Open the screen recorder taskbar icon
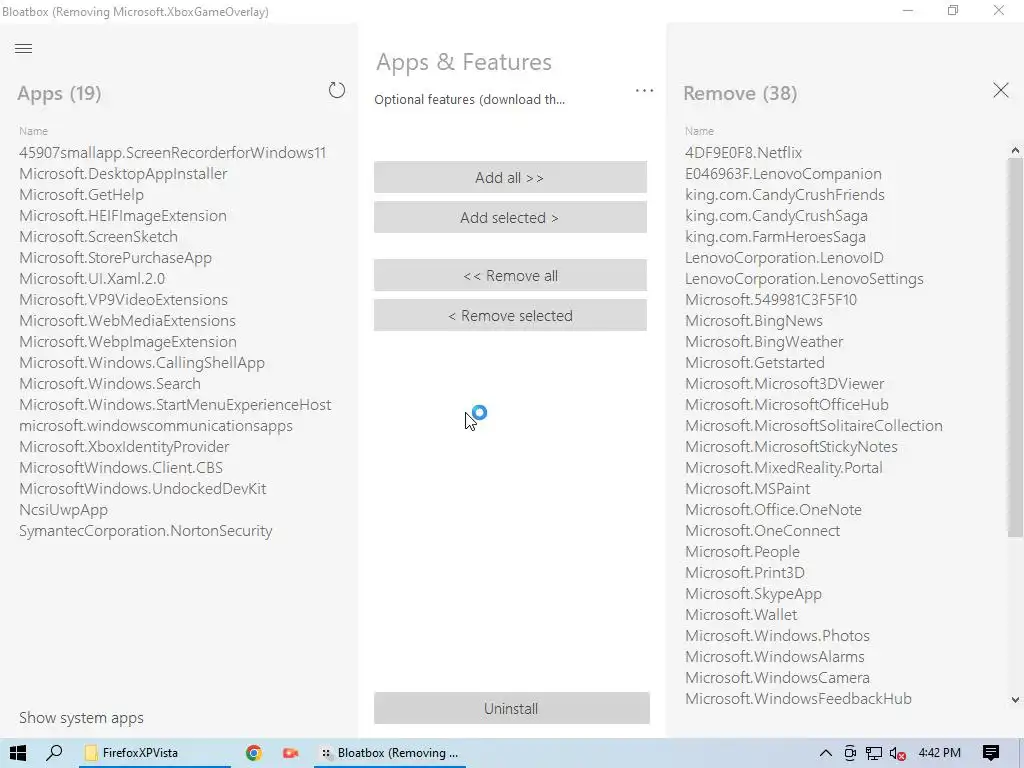The image size is (1024, 768). 290,753
